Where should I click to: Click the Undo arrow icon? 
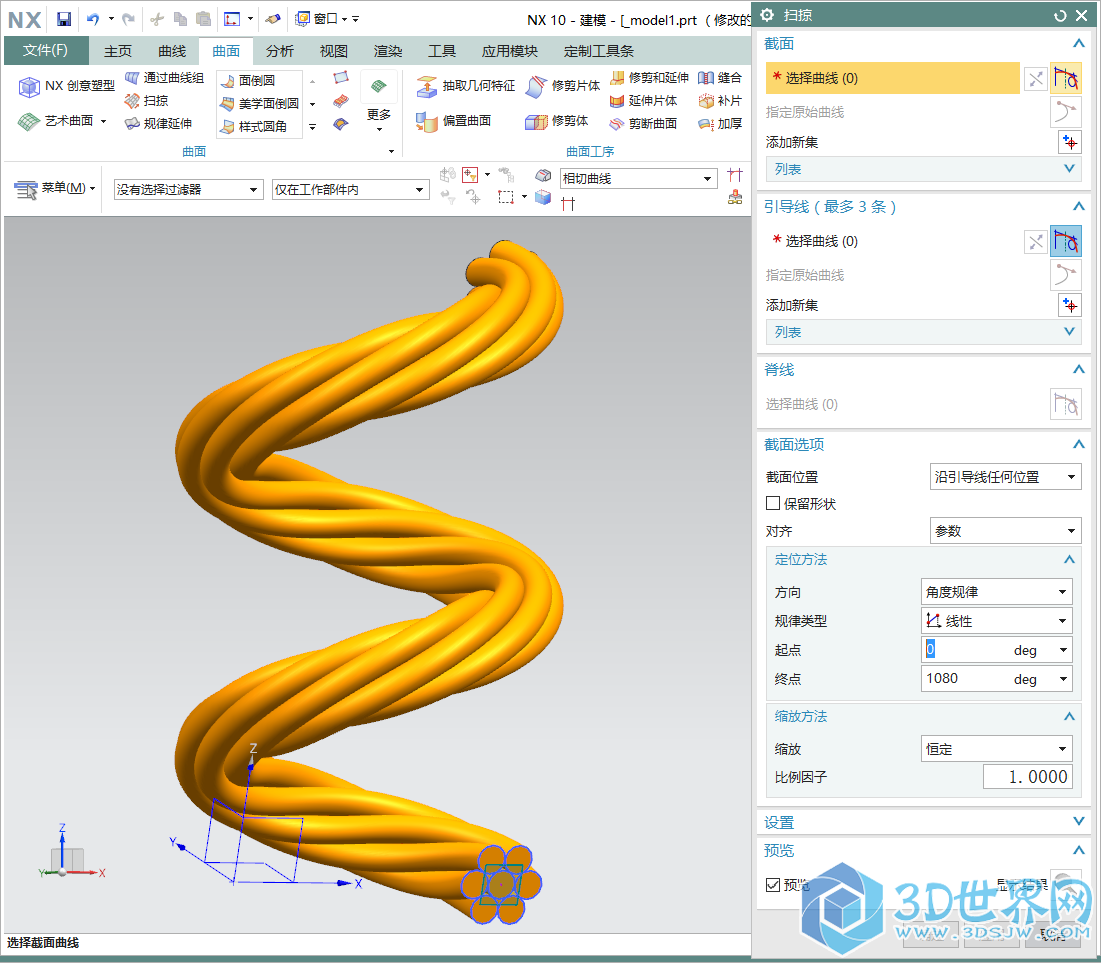pos(92,19)
